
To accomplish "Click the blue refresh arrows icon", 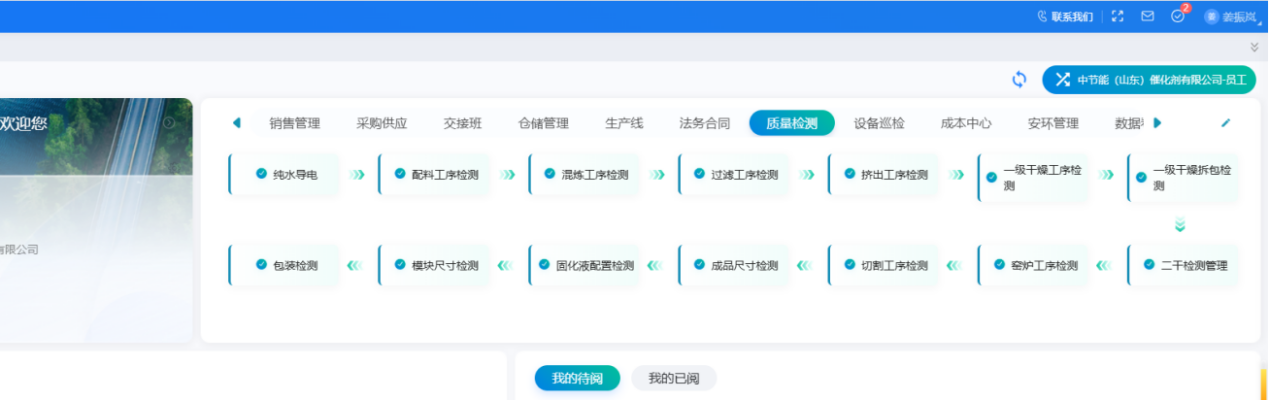I will 1019,79.
